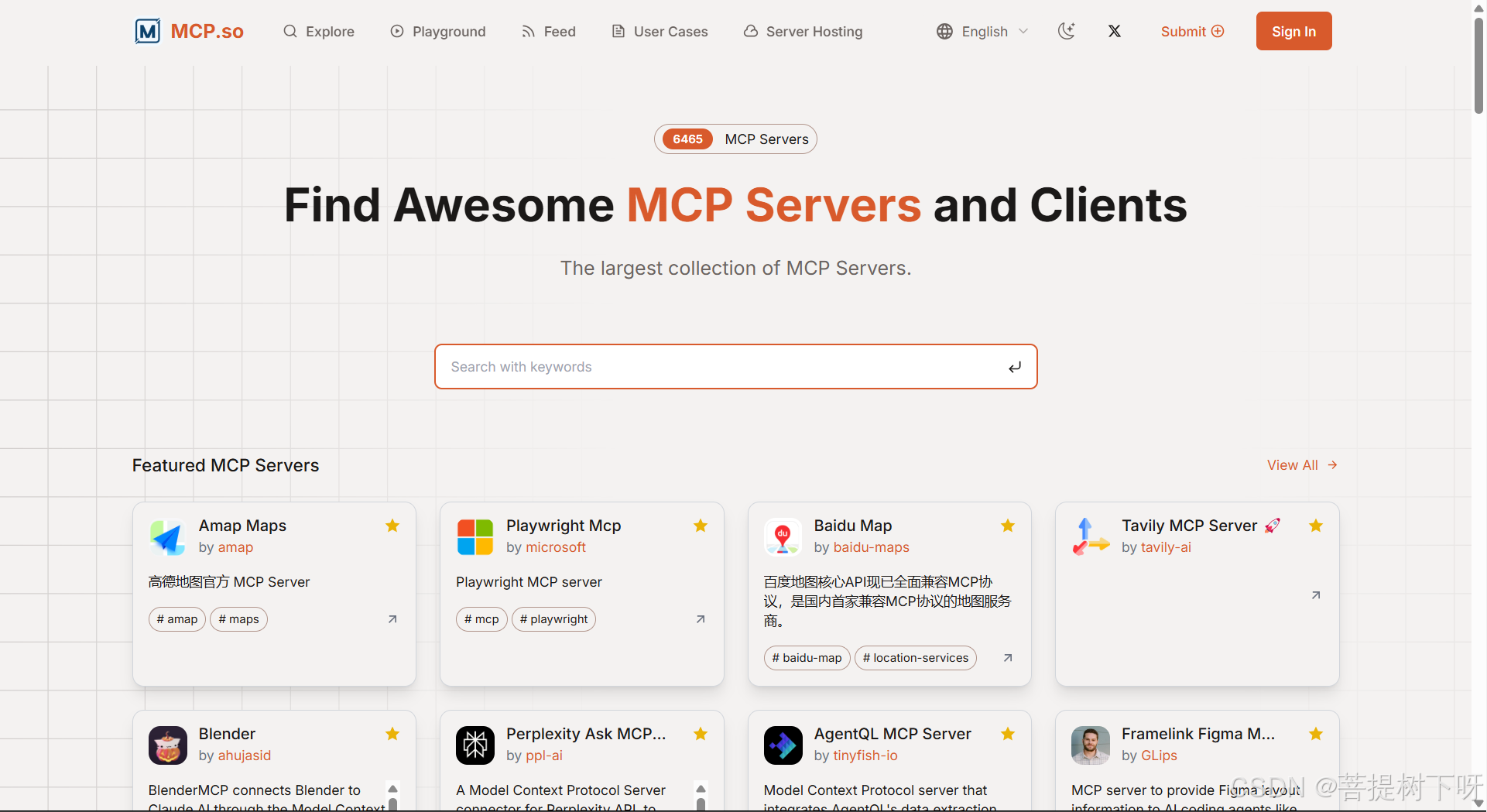The image size is (1487, 812).
Task: Select the # baidu-map tag
Action: click(807, 658)
